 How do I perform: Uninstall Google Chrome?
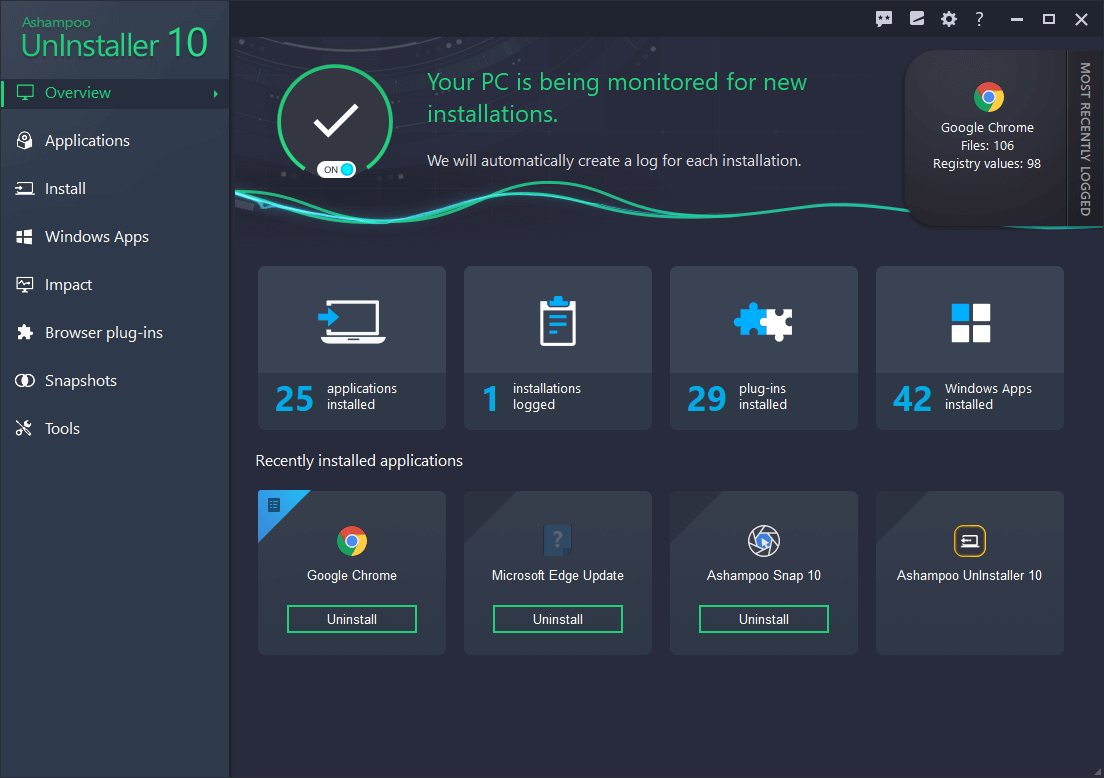click(351, 618)
